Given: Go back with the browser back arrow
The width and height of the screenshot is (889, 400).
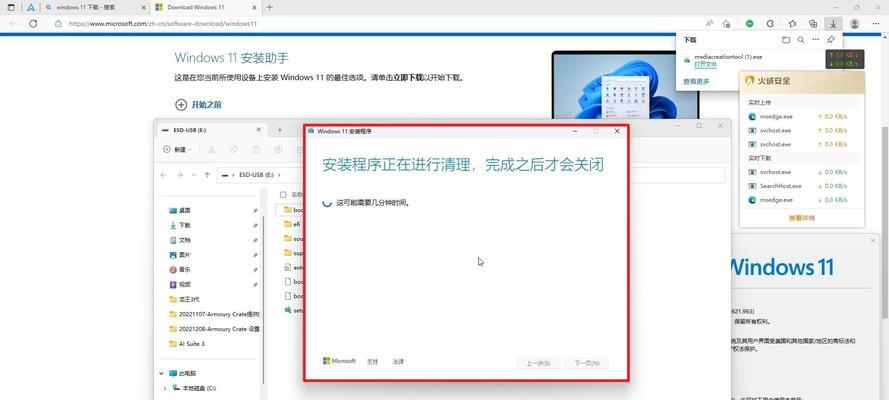Looking at the screenshot, I should coord(12,24).
